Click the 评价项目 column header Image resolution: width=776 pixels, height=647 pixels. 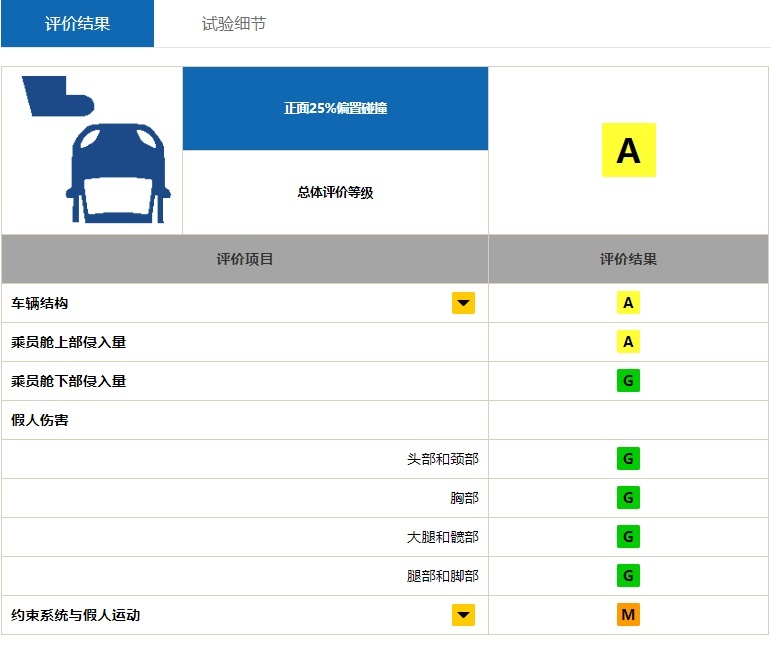point(245,259)
